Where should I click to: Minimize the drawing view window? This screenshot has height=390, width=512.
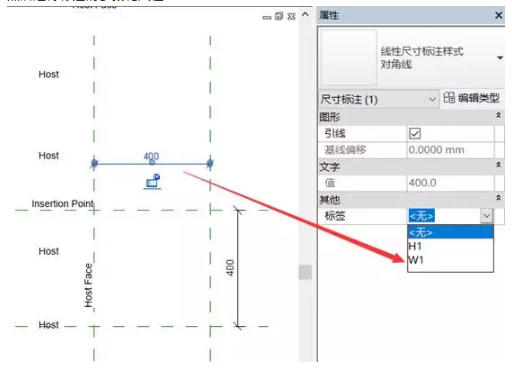[x=267, y=17]
